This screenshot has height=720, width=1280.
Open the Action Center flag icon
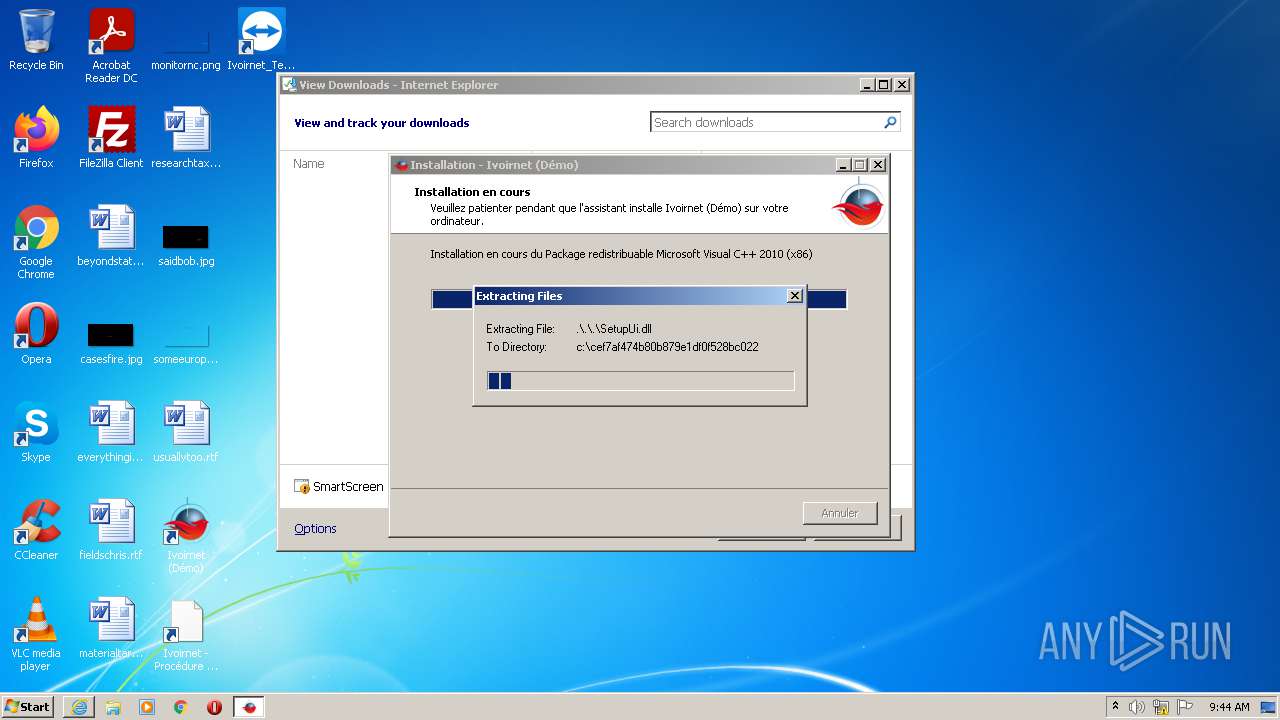click(x=1185, y=707)
